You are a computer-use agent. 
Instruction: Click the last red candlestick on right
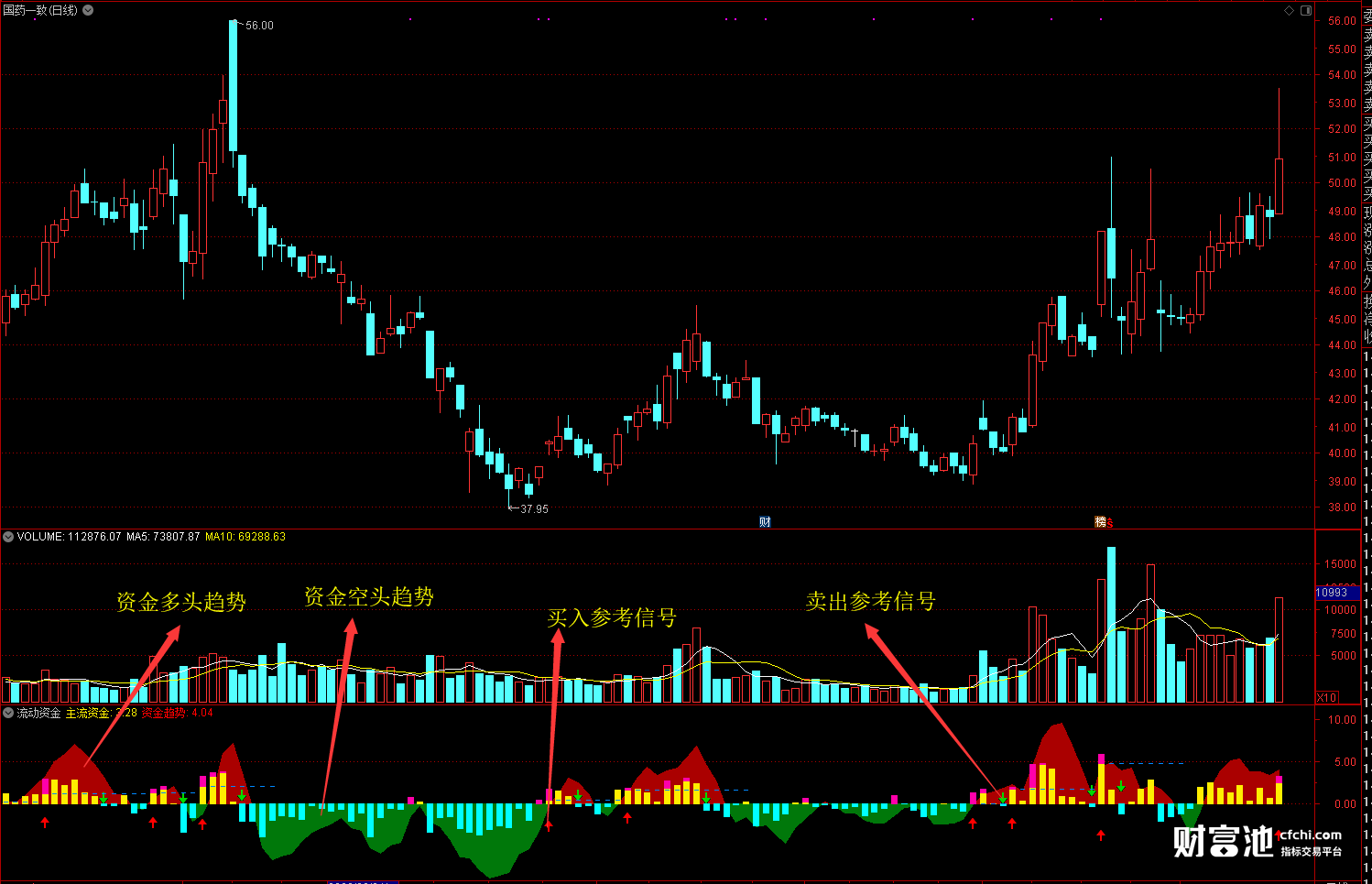pyautogui.click(x=1279, y=186)
